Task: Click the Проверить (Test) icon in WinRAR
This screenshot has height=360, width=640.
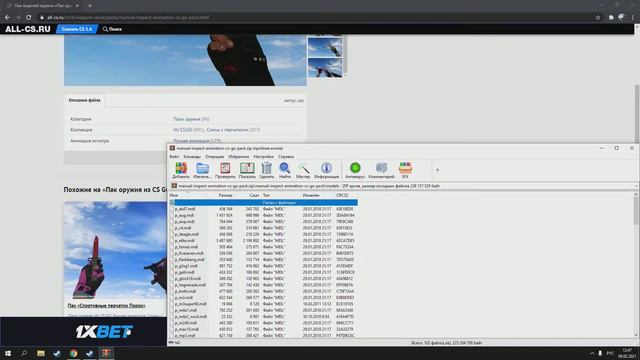Action: point(225,168)
